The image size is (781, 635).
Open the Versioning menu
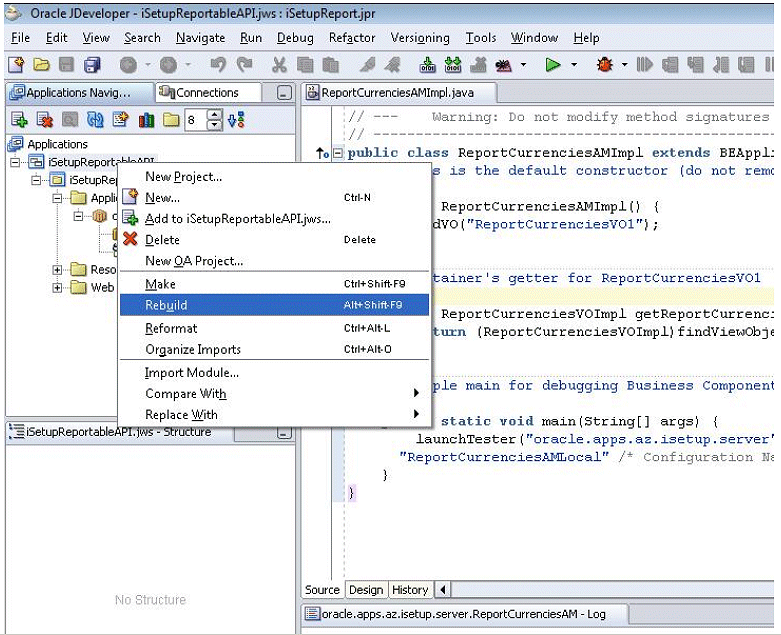pos(420,38)
